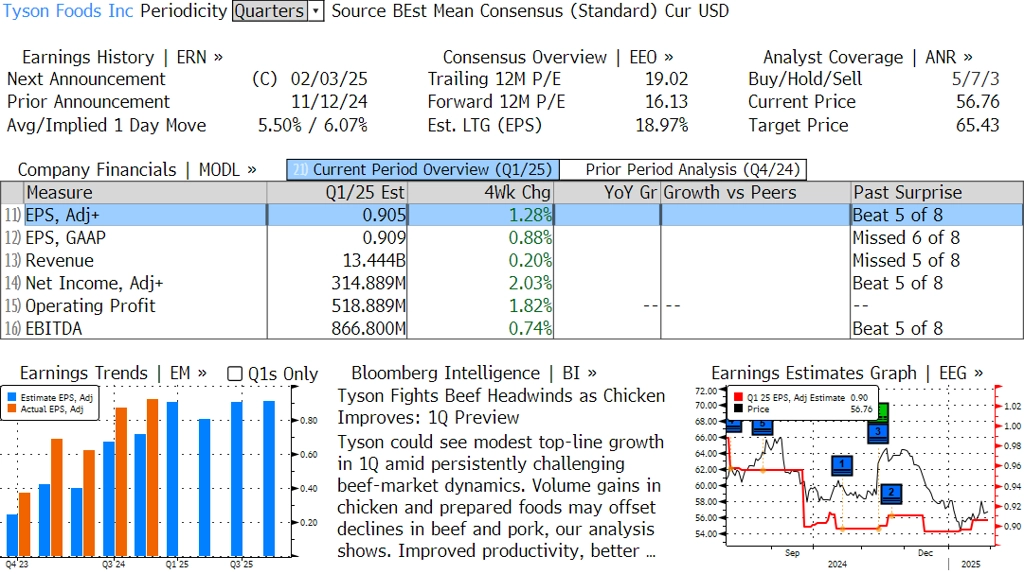
Task: Click the Est. LTG (EPS) value 18.97%
Action: (662, 125)
